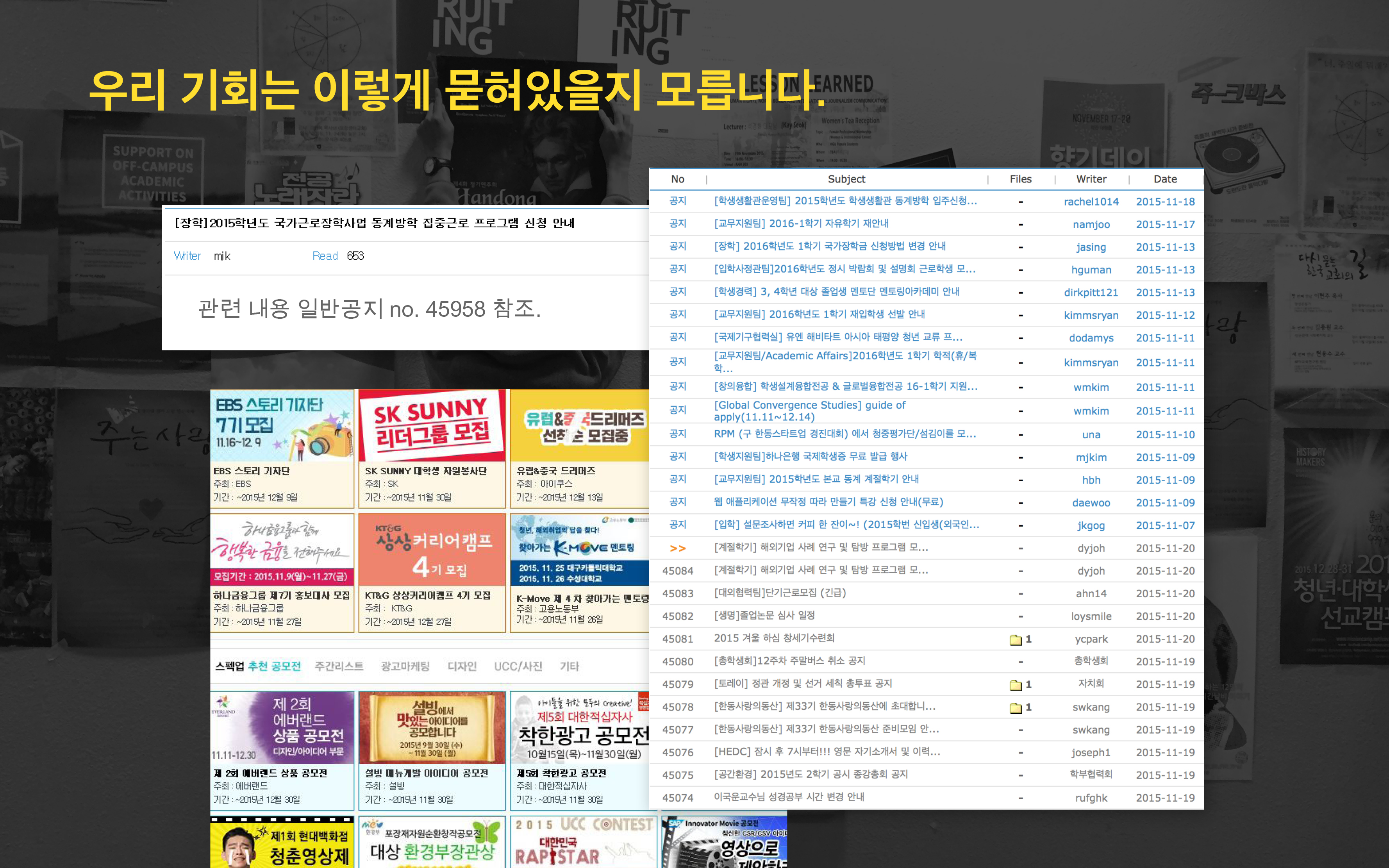1389x868 pixels.
Task: Open notice 유엔 해비타트 아시아 태평양 청년 교류
Action: click(x=838, y=337)
